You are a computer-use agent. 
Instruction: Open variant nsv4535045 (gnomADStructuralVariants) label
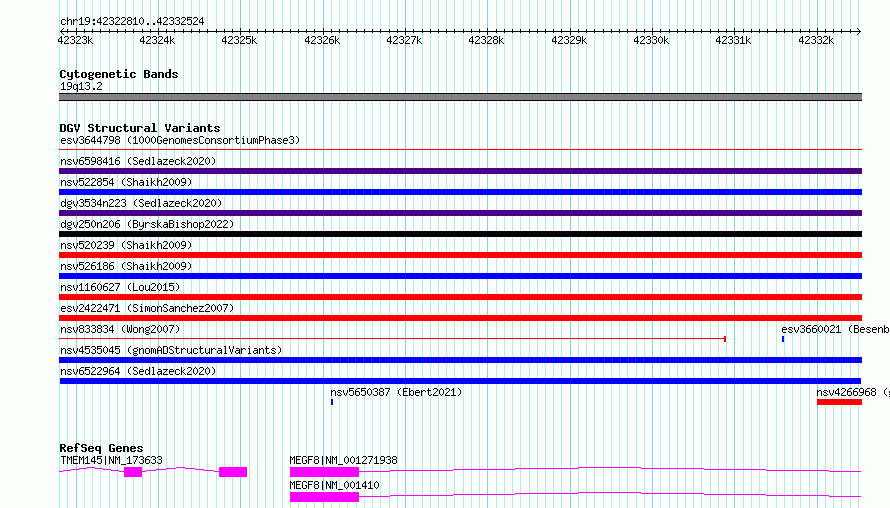coord(171,350)
